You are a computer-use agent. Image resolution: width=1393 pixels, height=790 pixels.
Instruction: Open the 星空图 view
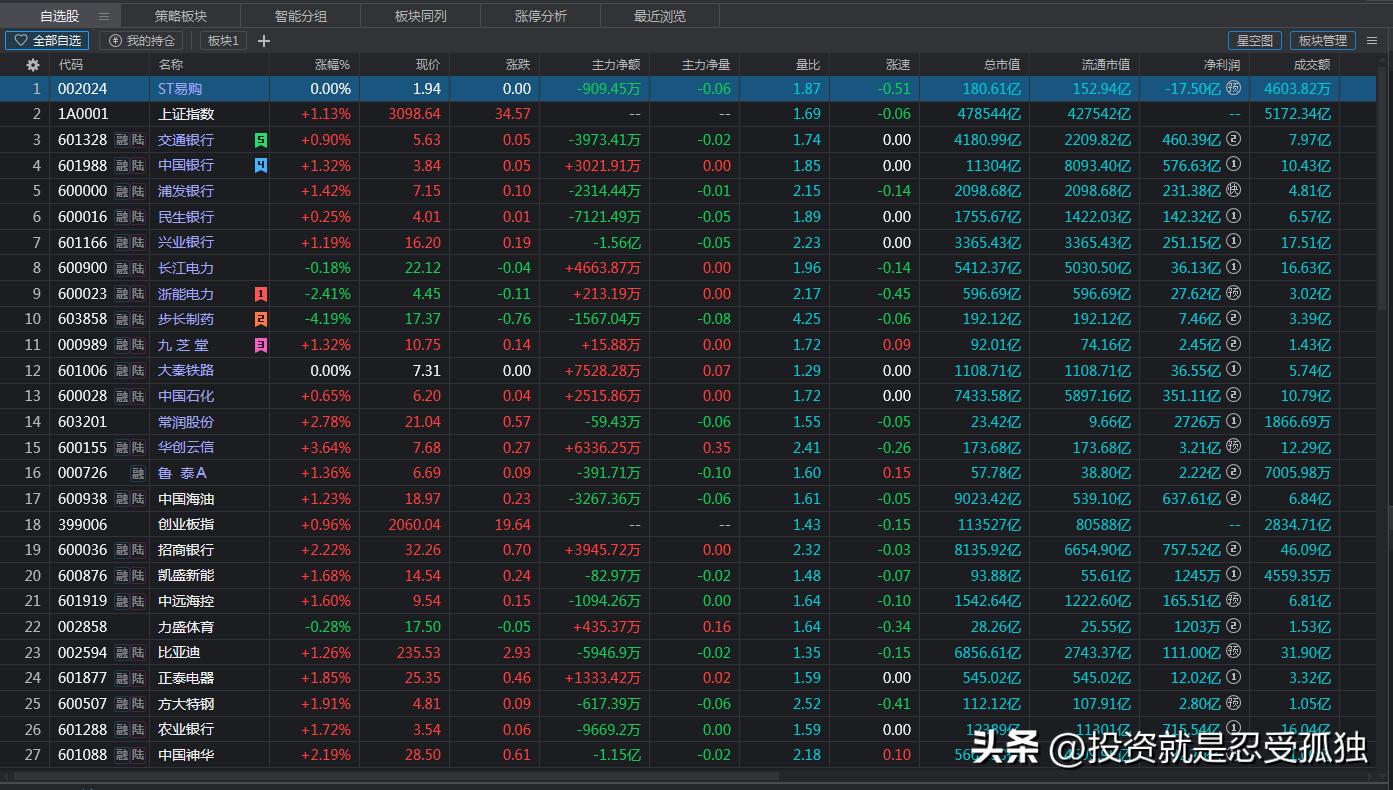[1255, 40]
